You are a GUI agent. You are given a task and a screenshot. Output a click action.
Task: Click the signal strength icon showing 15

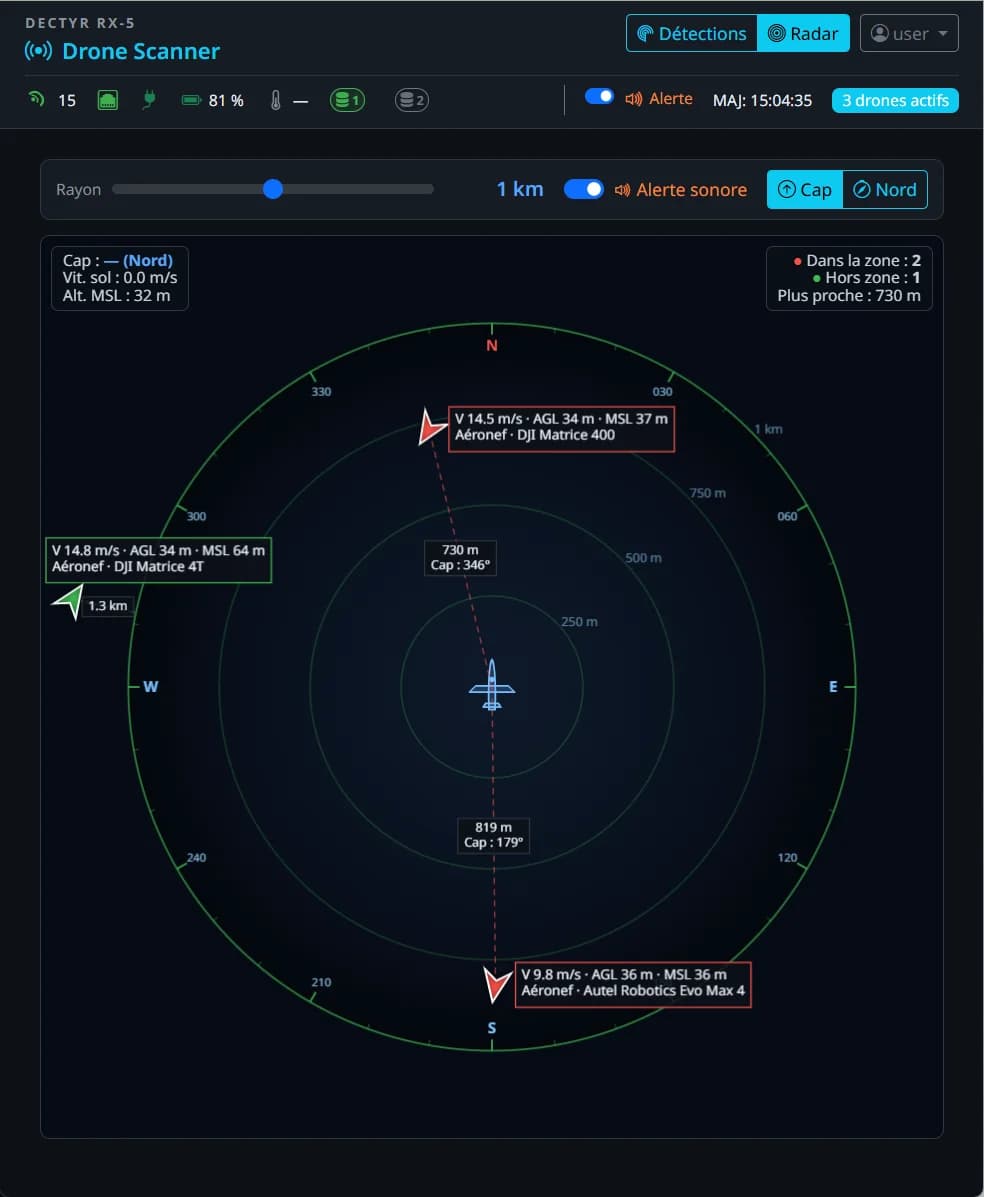point(36,99)
